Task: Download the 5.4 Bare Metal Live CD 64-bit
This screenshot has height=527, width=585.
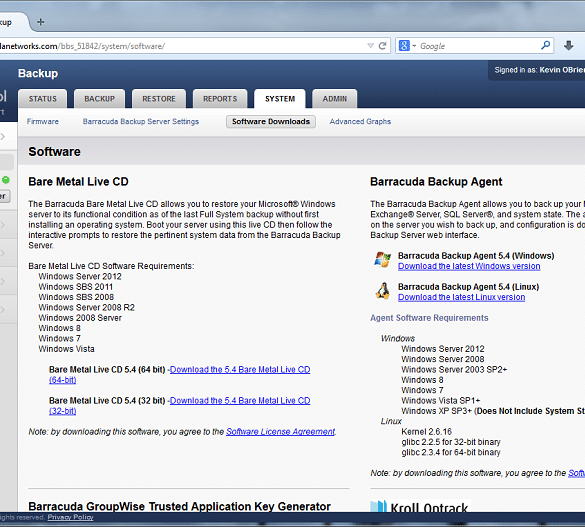Action: click(240, 370)
